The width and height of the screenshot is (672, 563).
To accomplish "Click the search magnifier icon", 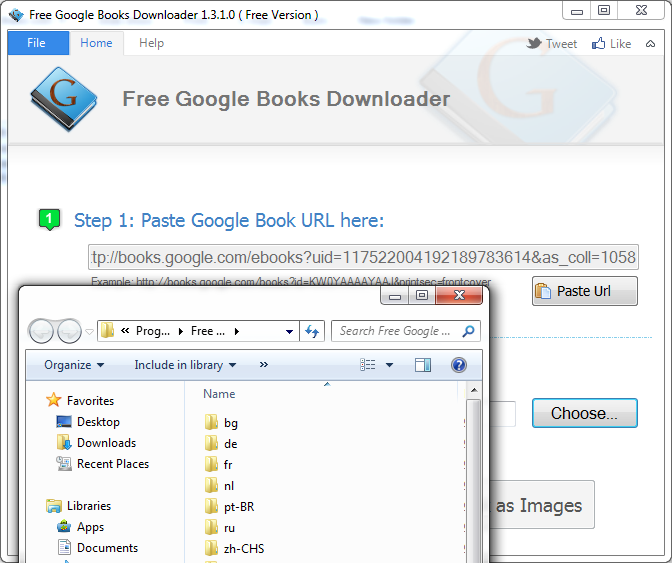I will coord(468,331).
